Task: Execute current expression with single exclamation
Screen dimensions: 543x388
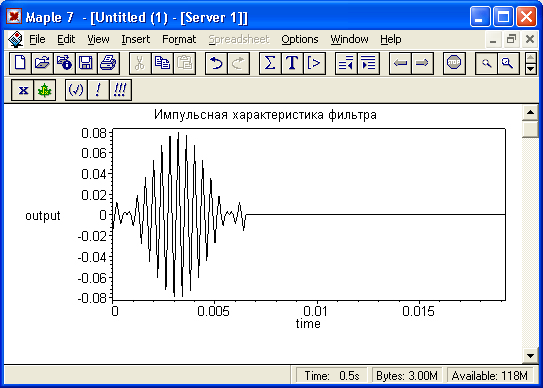Action: coord(98,90)
